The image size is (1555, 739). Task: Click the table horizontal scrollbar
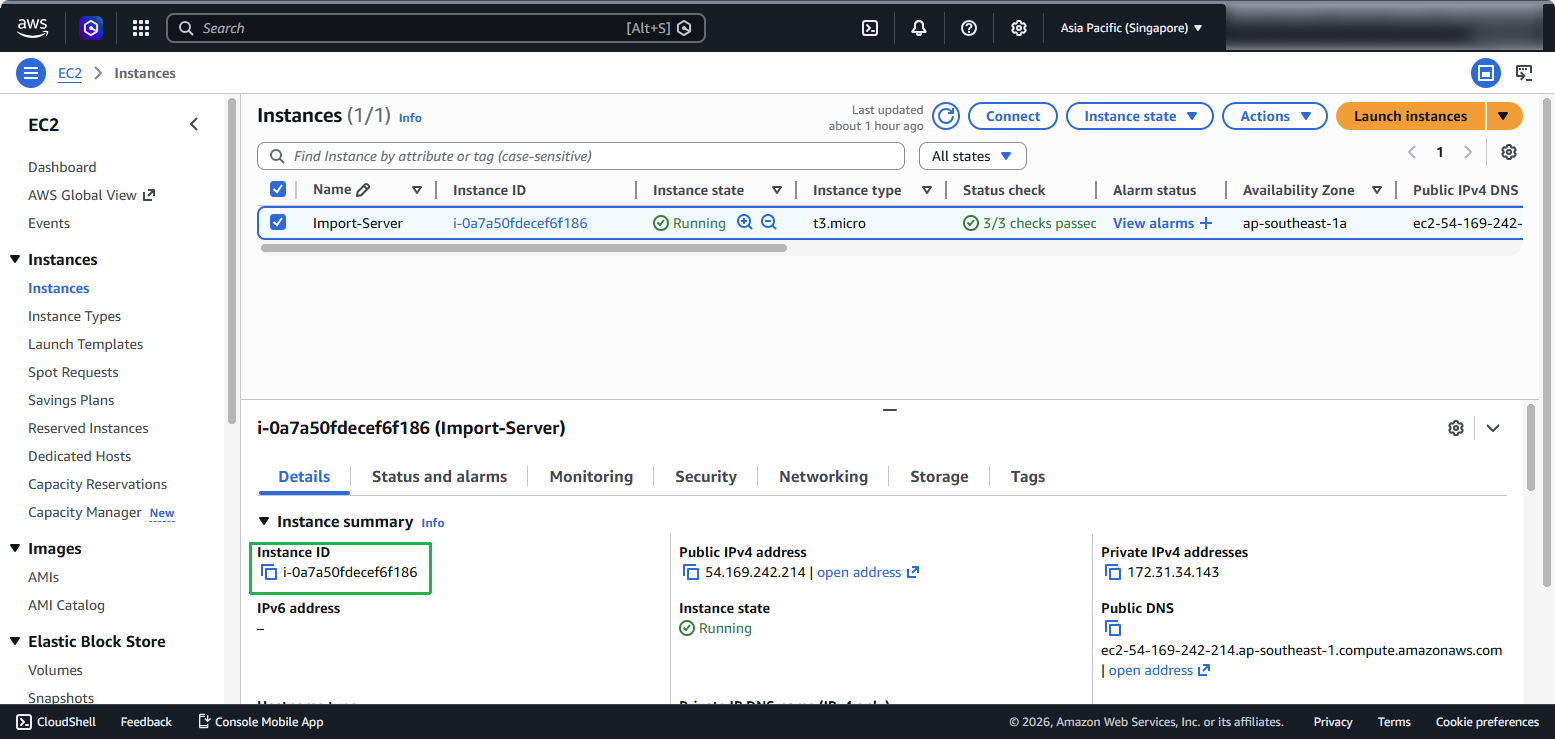[524, 248]
